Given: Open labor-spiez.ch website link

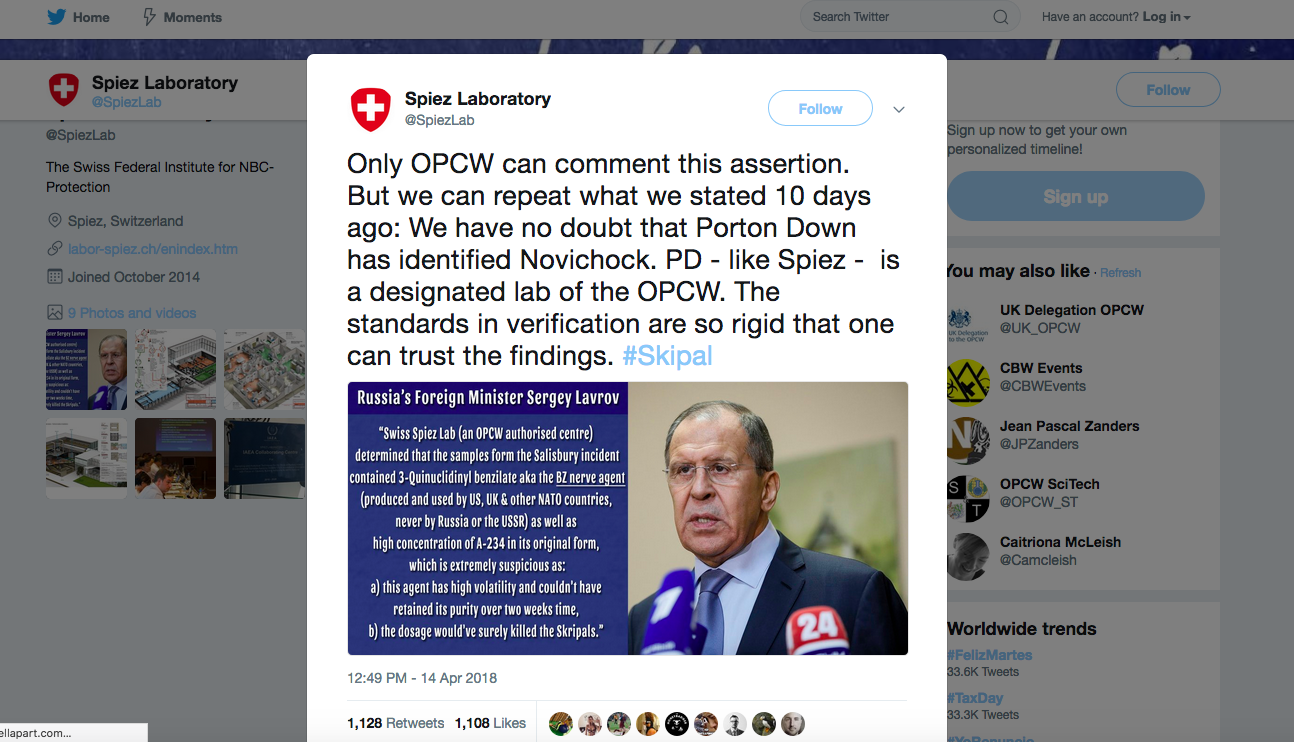Looking at the screenshot, I should [153, 249].
